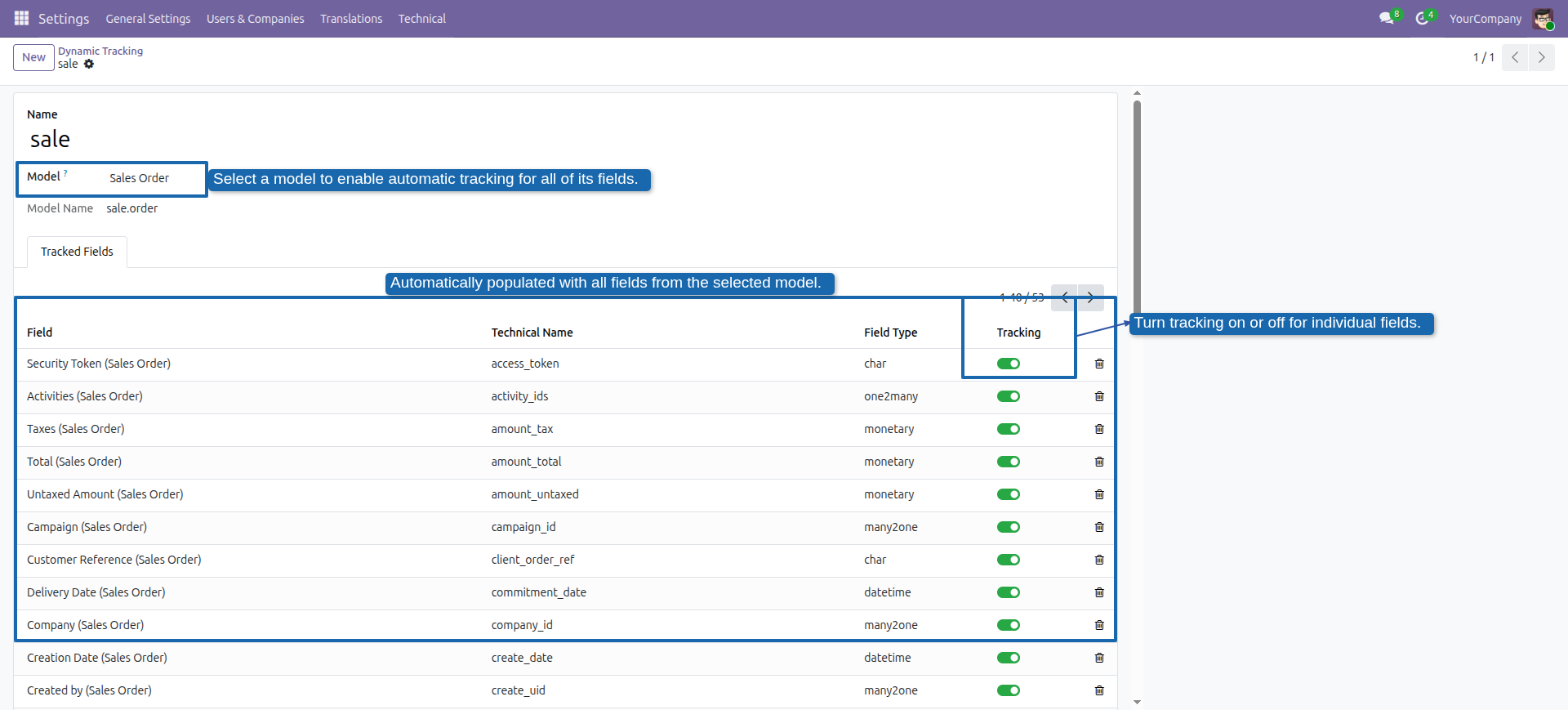
Task: Open the Users & Companies menu
Action: pyautogui.click(x=255, y=18)
